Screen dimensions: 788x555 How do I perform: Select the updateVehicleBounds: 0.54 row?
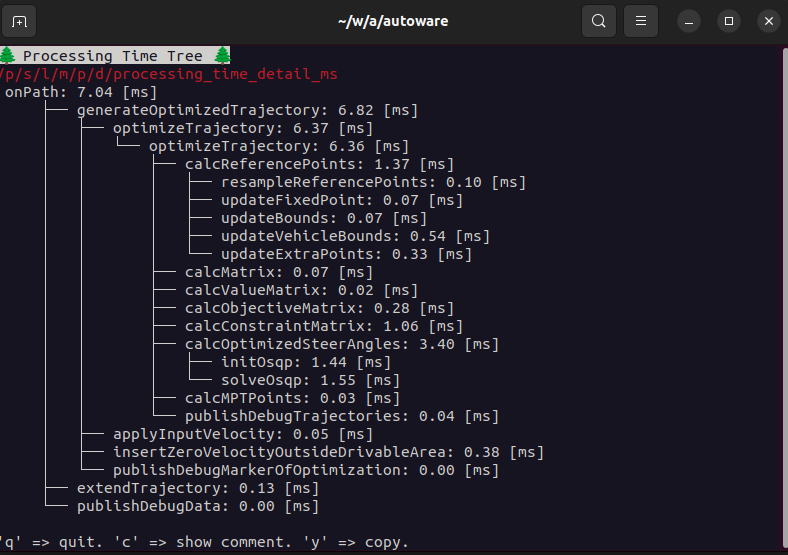coord(355,236)
